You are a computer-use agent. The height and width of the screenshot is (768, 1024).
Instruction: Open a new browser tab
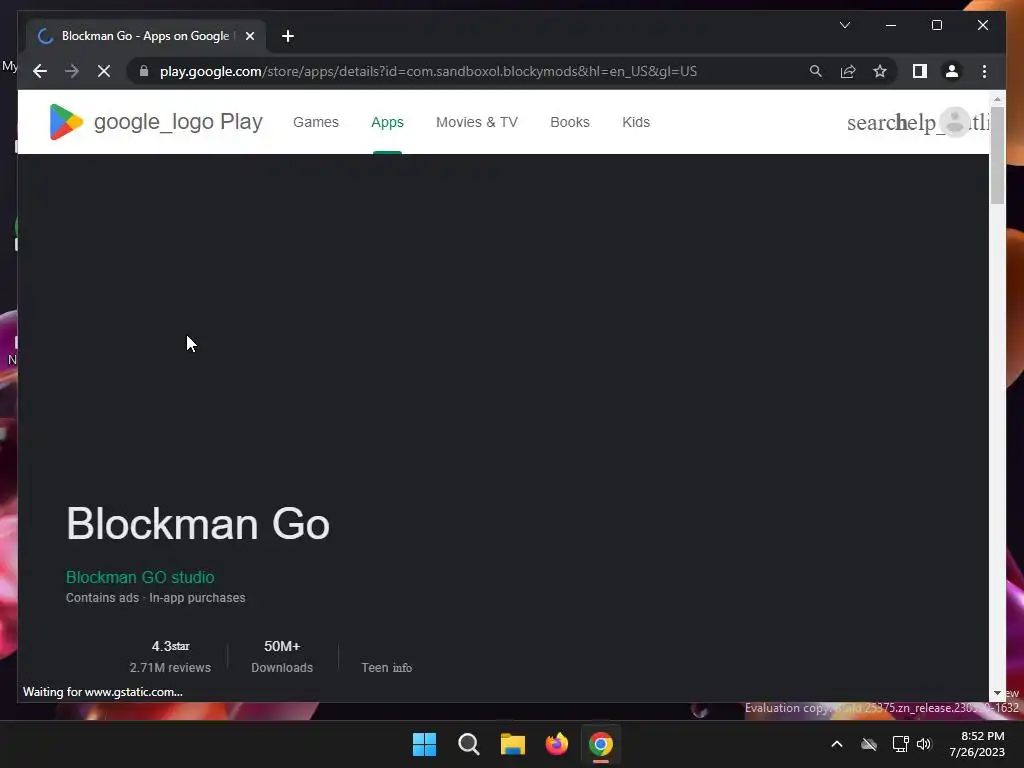pos(288,36)
